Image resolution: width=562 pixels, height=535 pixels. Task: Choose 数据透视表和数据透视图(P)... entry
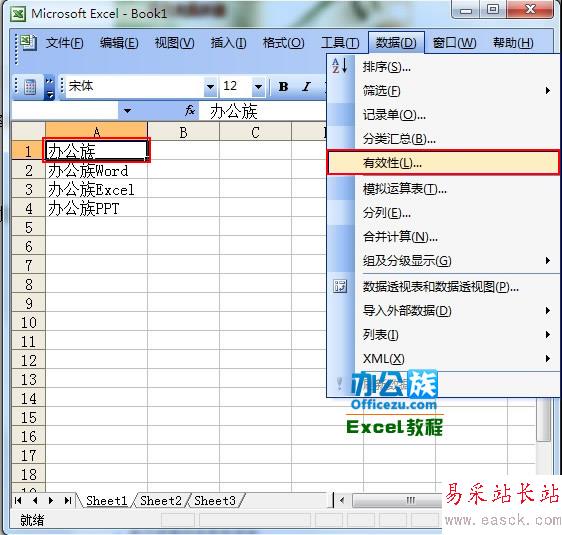(443, 286)
